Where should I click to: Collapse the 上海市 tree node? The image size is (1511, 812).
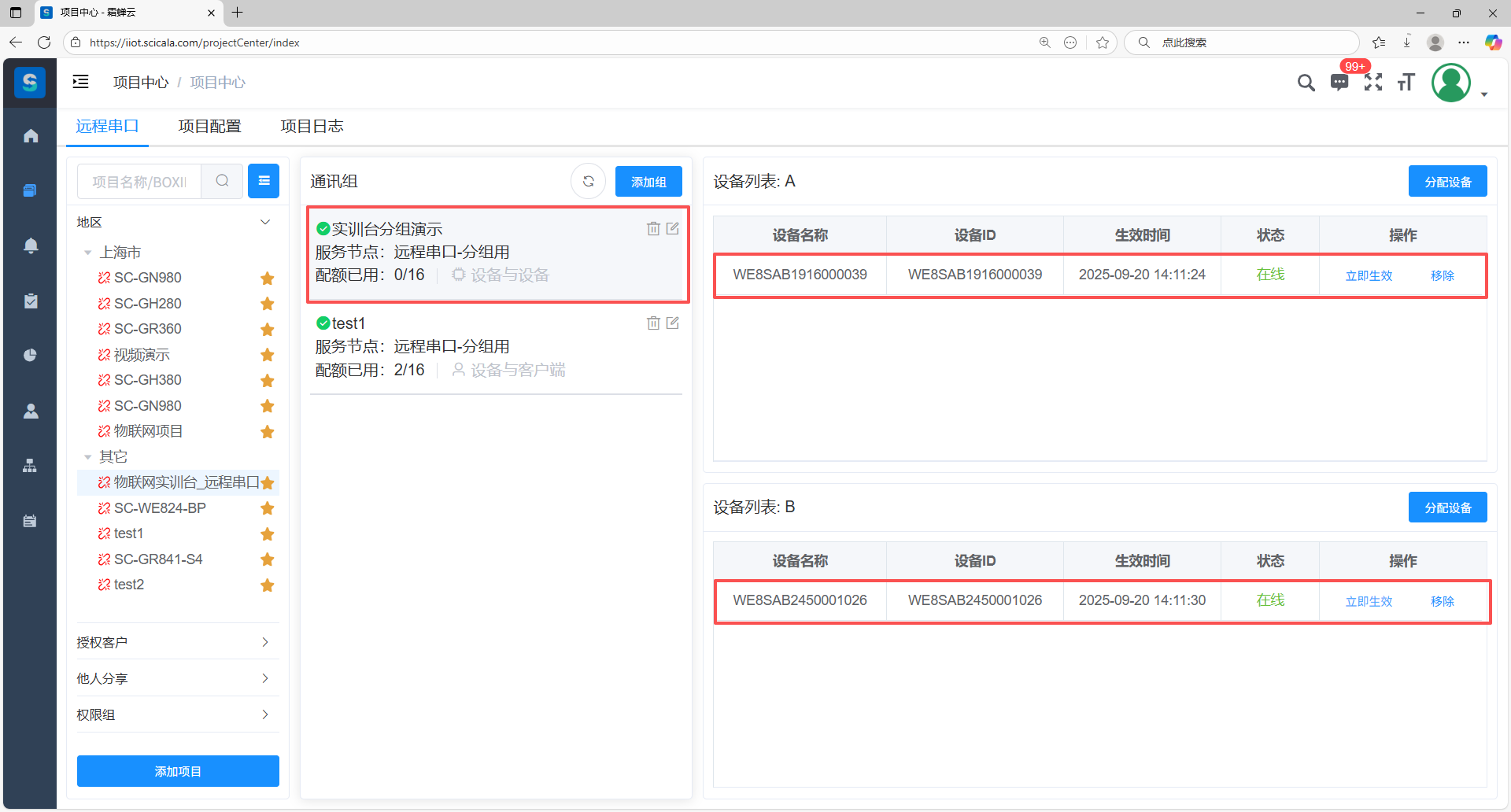click(x=88, y=253)
